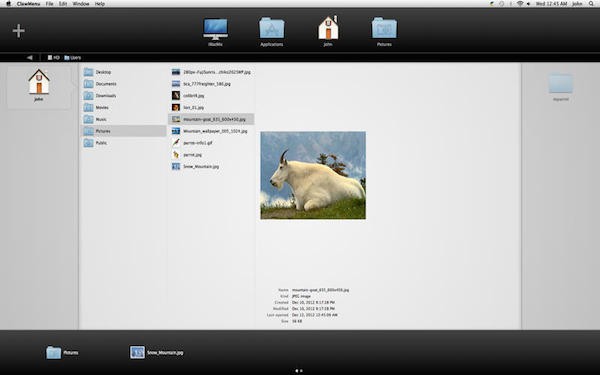This screenshot has height=375, width=600.
Task: Click the back arrow in path bar
Action: [29, 58]
